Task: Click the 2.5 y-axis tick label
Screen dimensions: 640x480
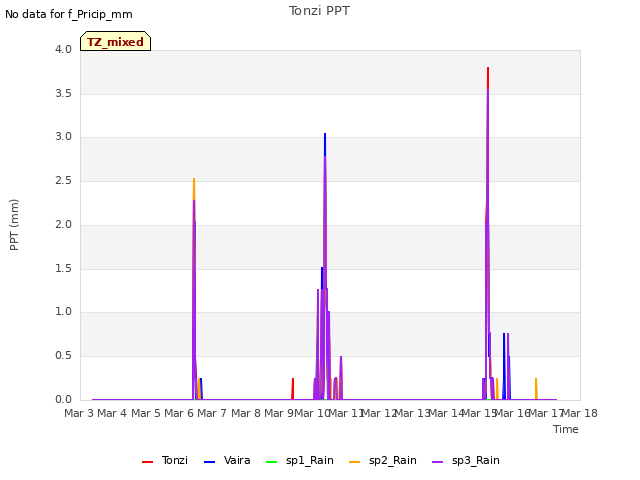Action: point(63,180)
